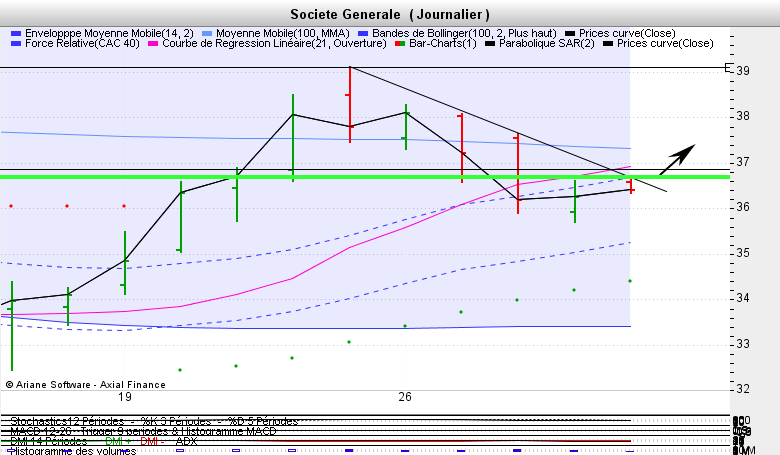Select the Force Relative(CAC 40) legend label

(x=83, y=43)
